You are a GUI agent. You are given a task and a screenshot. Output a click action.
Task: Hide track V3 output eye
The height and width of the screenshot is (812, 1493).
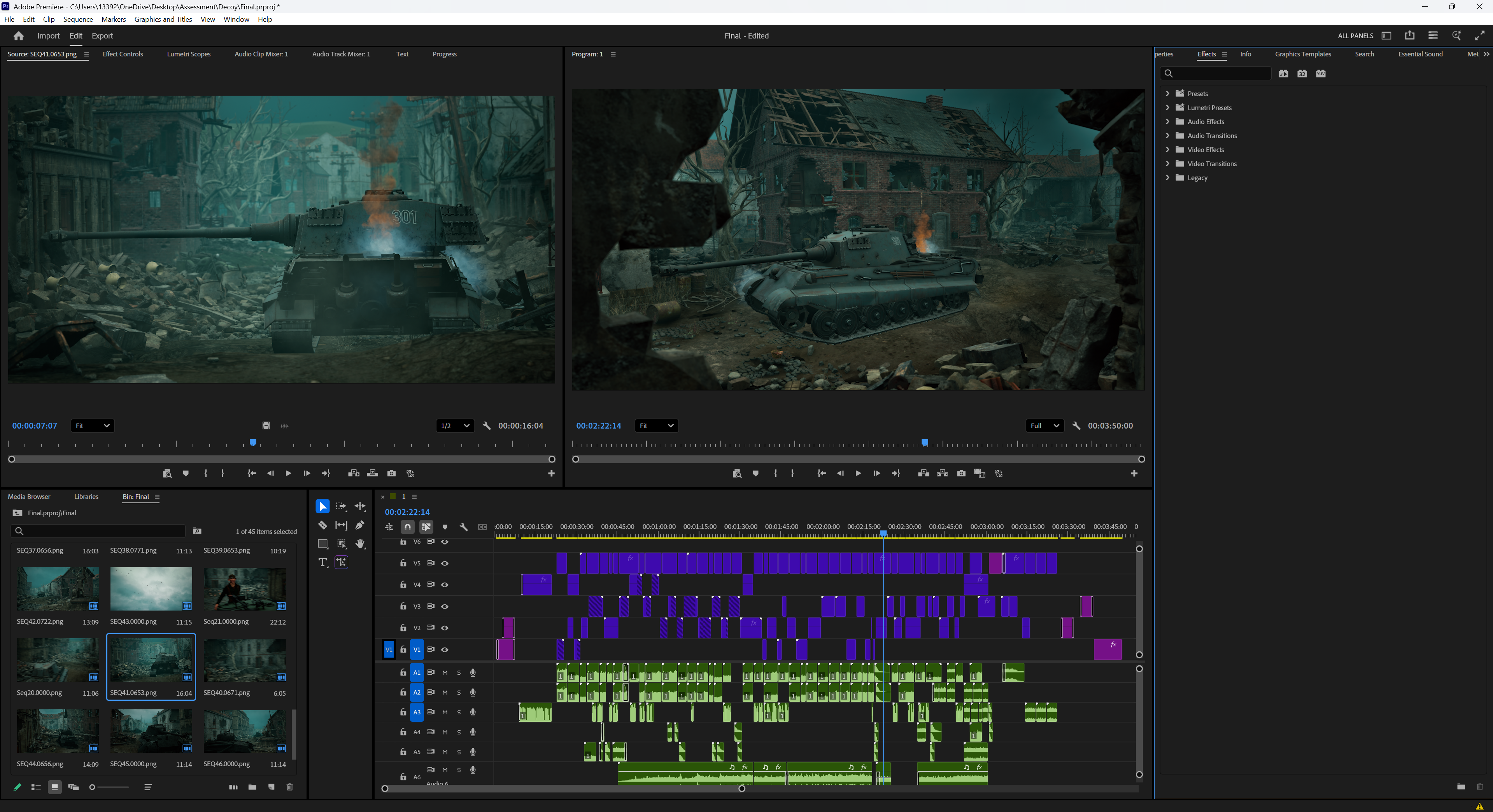pyautogui.click(x=445, y=606)
